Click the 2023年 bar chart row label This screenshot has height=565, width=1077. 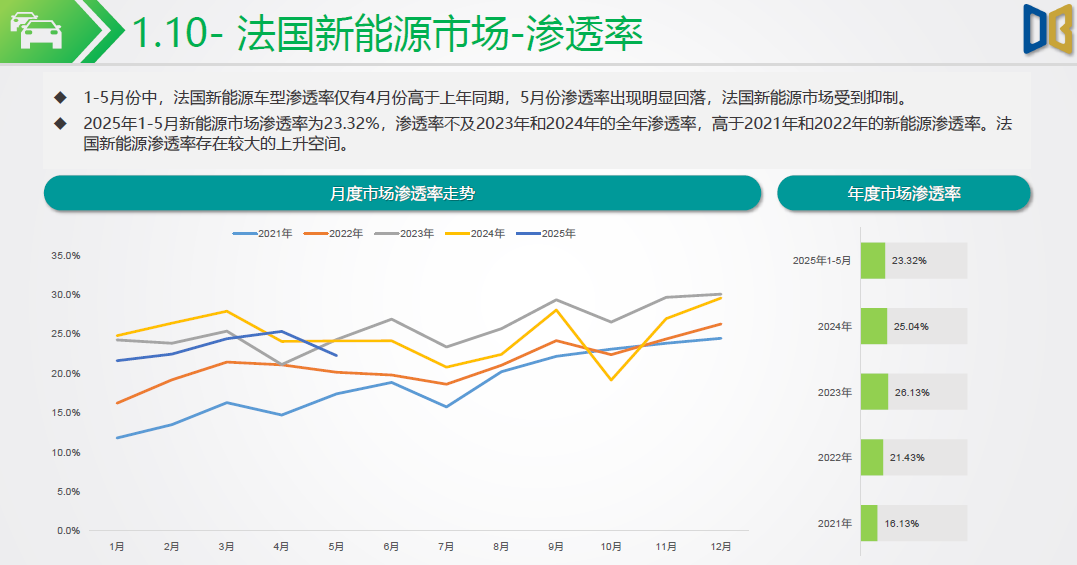(x=835, y=393)
